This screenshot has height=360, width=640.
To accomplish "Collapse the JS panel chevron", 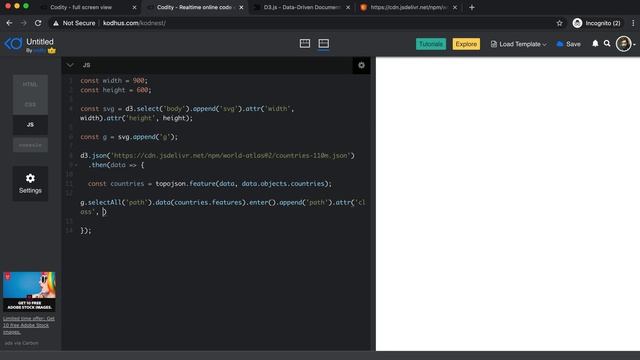I will (70, 65).
